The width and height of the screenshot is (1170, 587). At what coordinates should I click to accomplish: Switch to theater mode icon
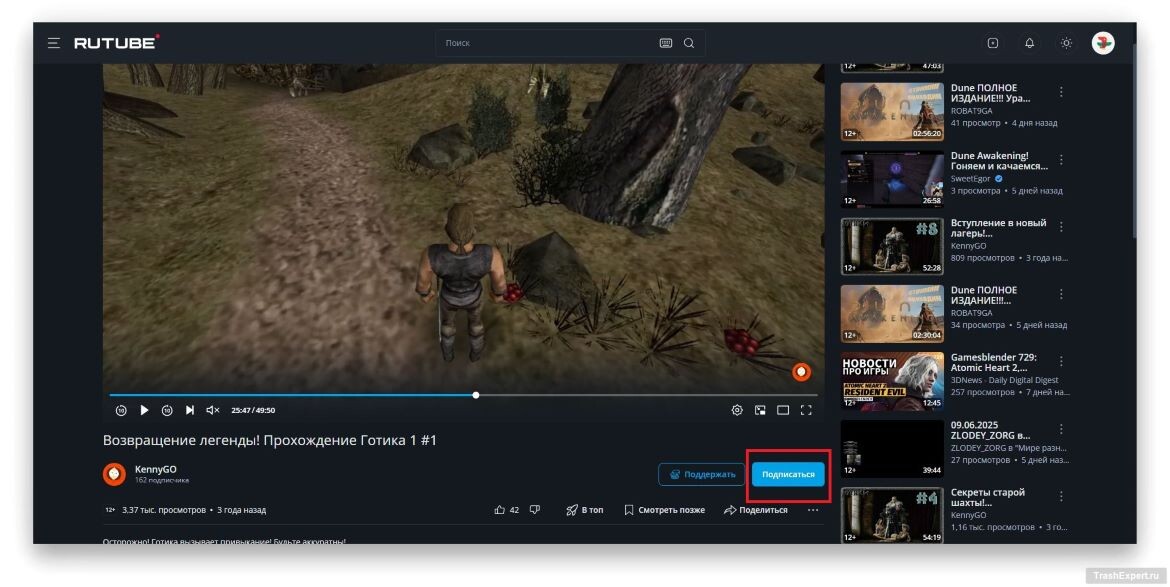tap(783, 410)
